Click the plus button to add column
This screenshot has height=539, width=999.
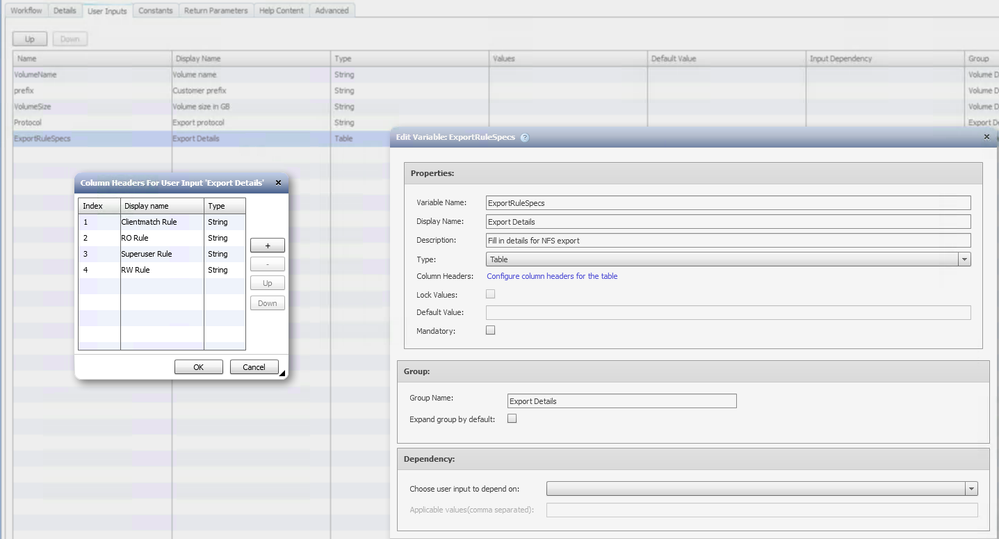(x=267, y=245)
